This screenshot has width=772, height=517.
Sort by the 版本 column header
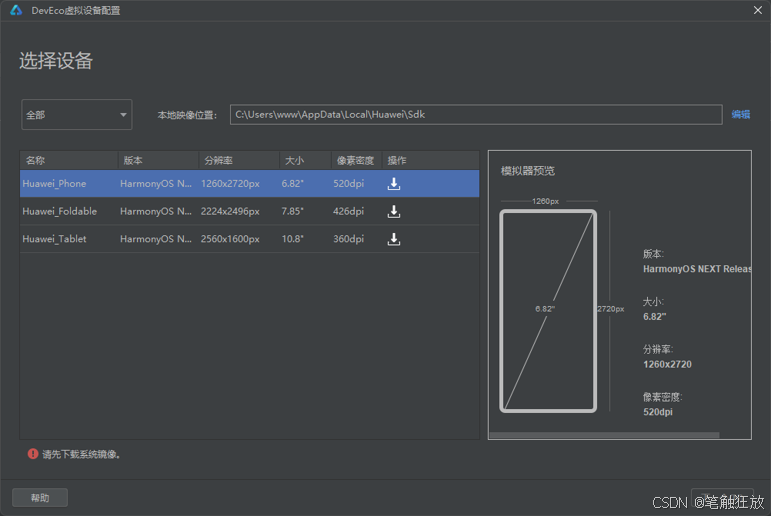click(x=159, y=161)
